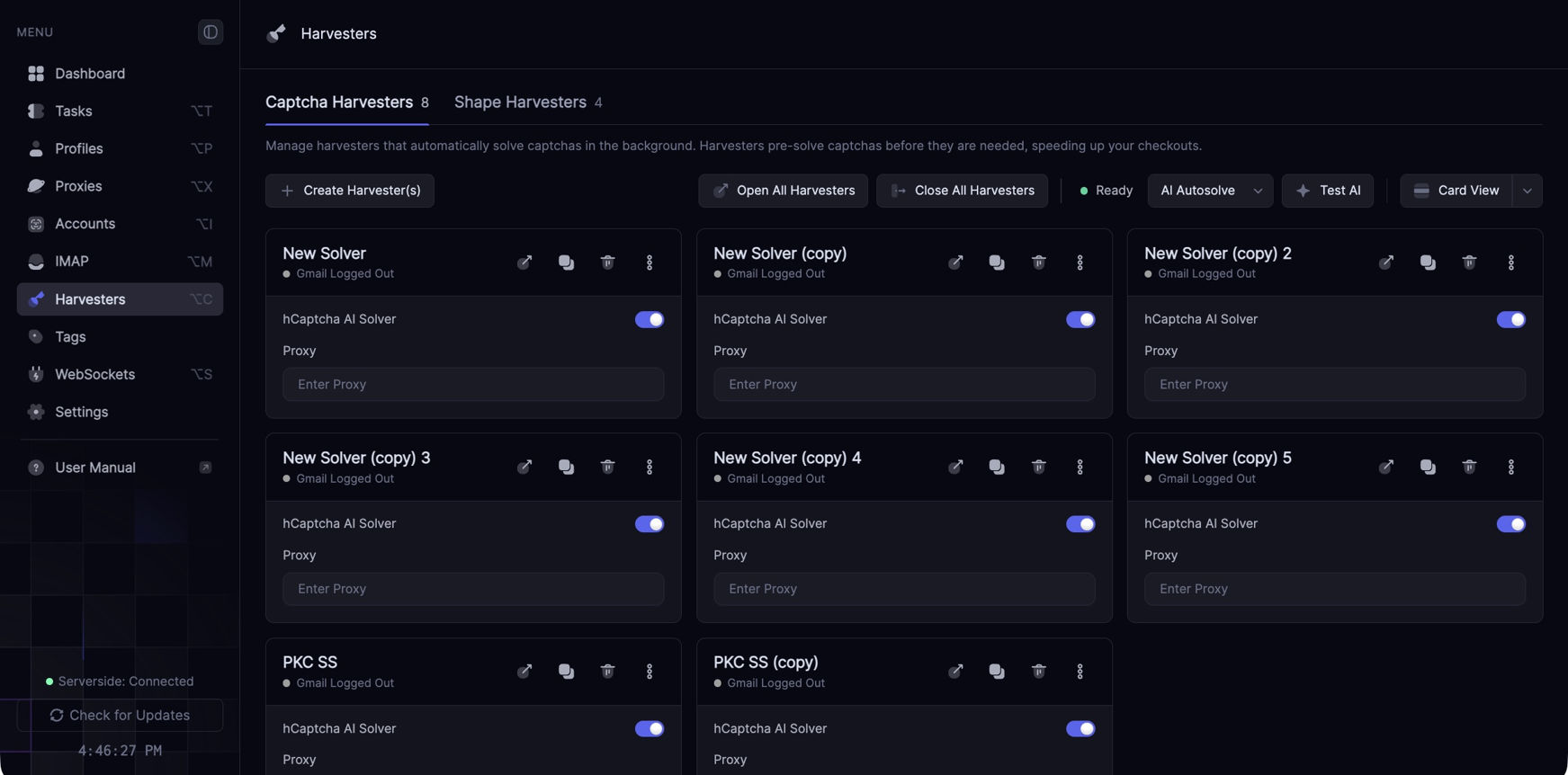Open the New Solver harvester launch icon
This screenshot has height=775, width=1568.
coord(524,263)
